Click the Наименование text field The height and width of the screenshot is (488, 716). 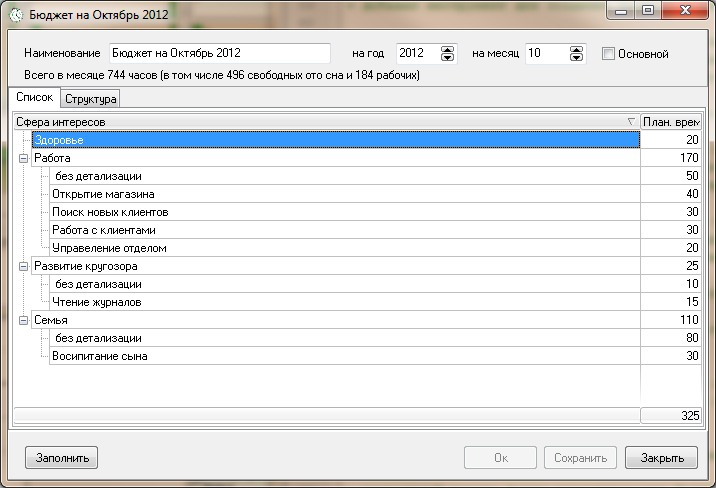(x=218, y=54)
